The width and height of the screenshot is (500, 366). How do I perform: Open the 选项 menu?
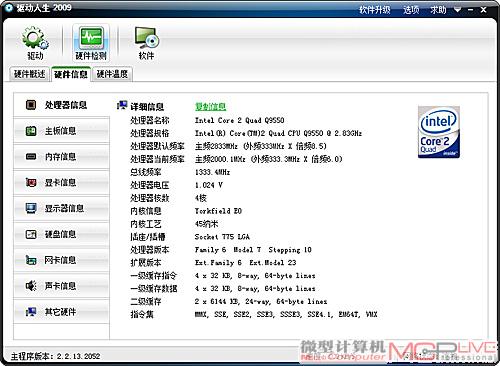[x=411, y=10]
